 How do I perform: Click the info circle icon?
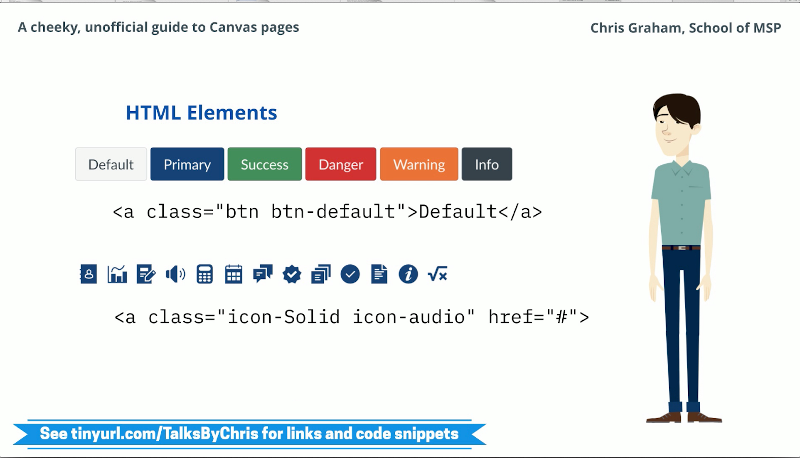[408, 273]
